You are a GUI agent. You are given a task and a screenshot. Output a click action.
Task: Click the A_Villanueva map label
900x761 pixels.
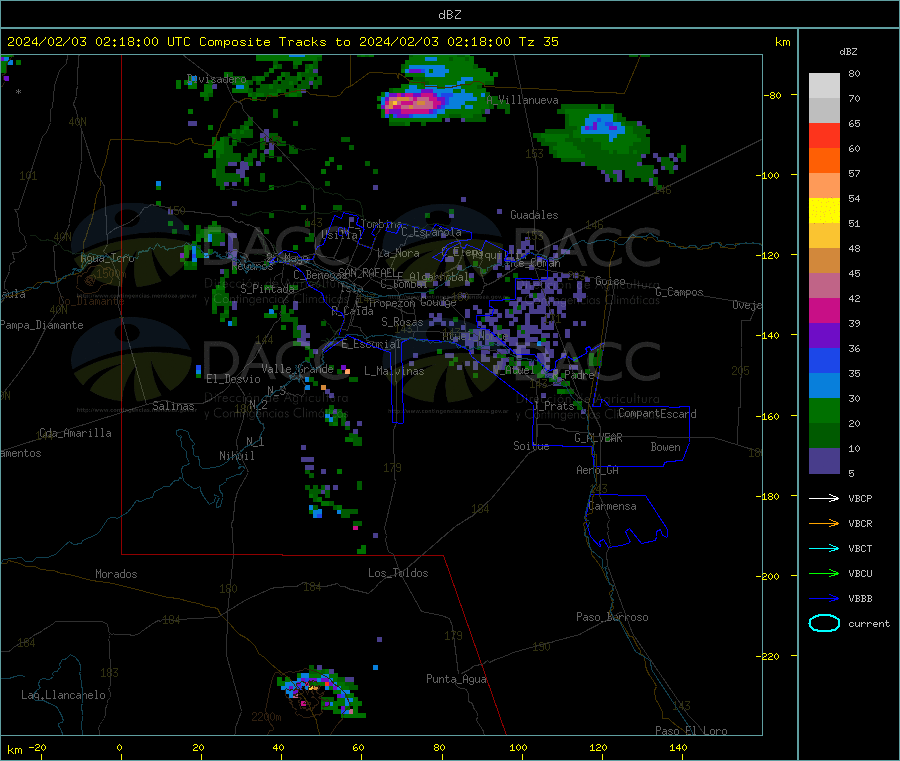[x=522, y=100]
